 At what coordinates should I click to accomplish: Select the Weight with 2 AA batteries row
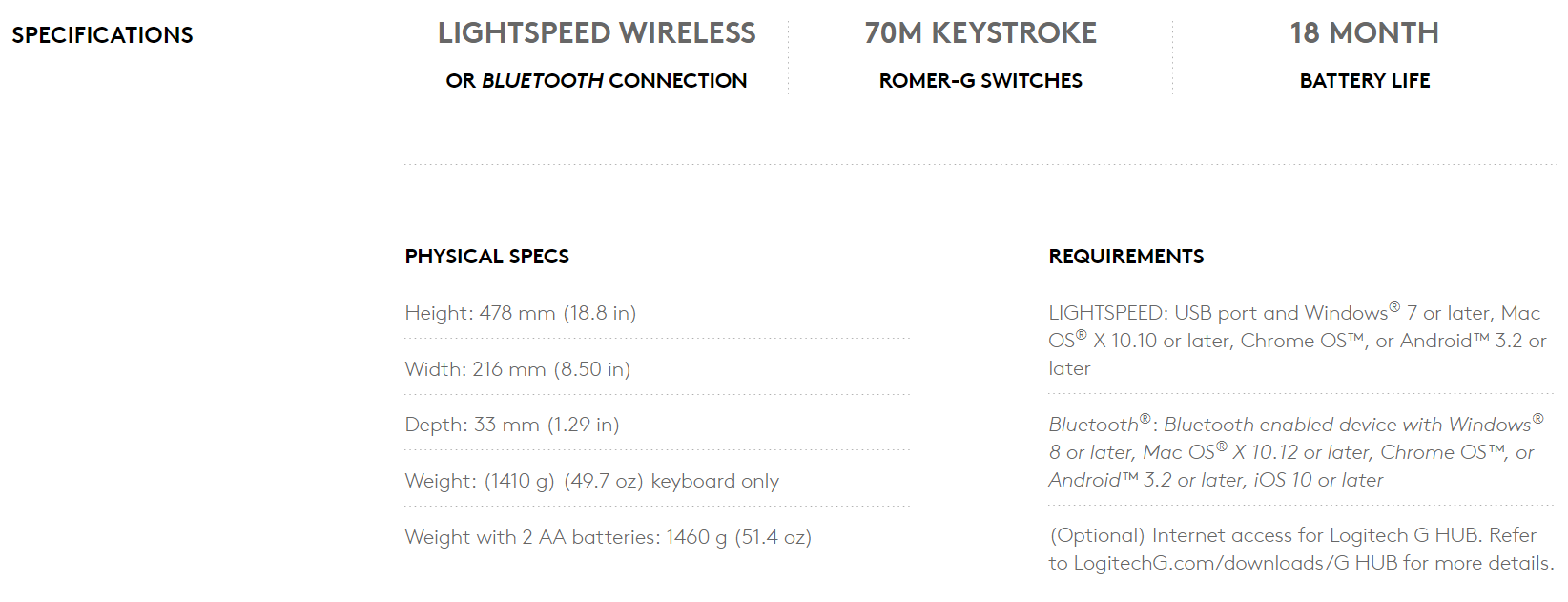[608, 537]
